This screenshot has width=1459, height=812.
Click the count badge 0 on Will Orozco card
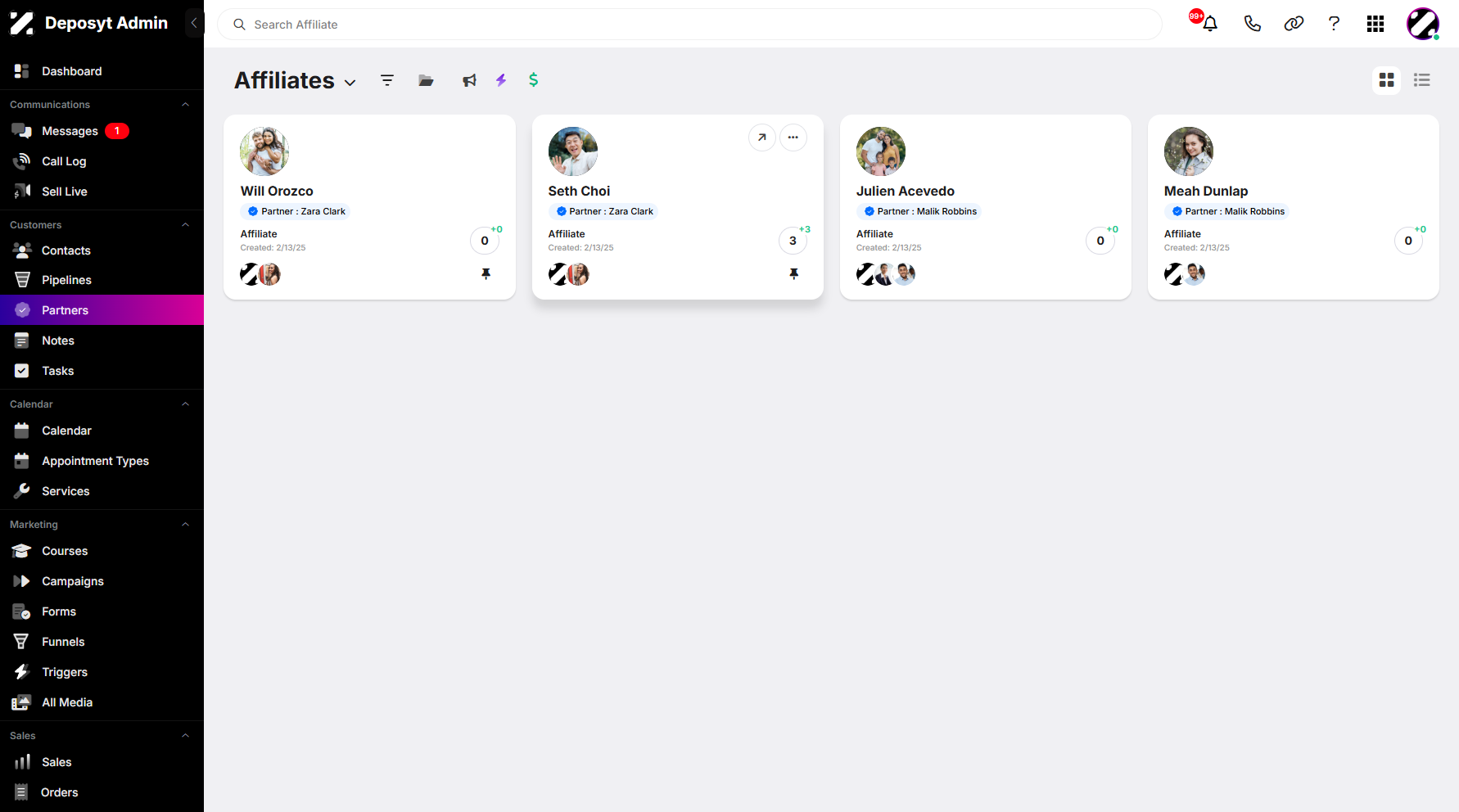tap(485, 241)
